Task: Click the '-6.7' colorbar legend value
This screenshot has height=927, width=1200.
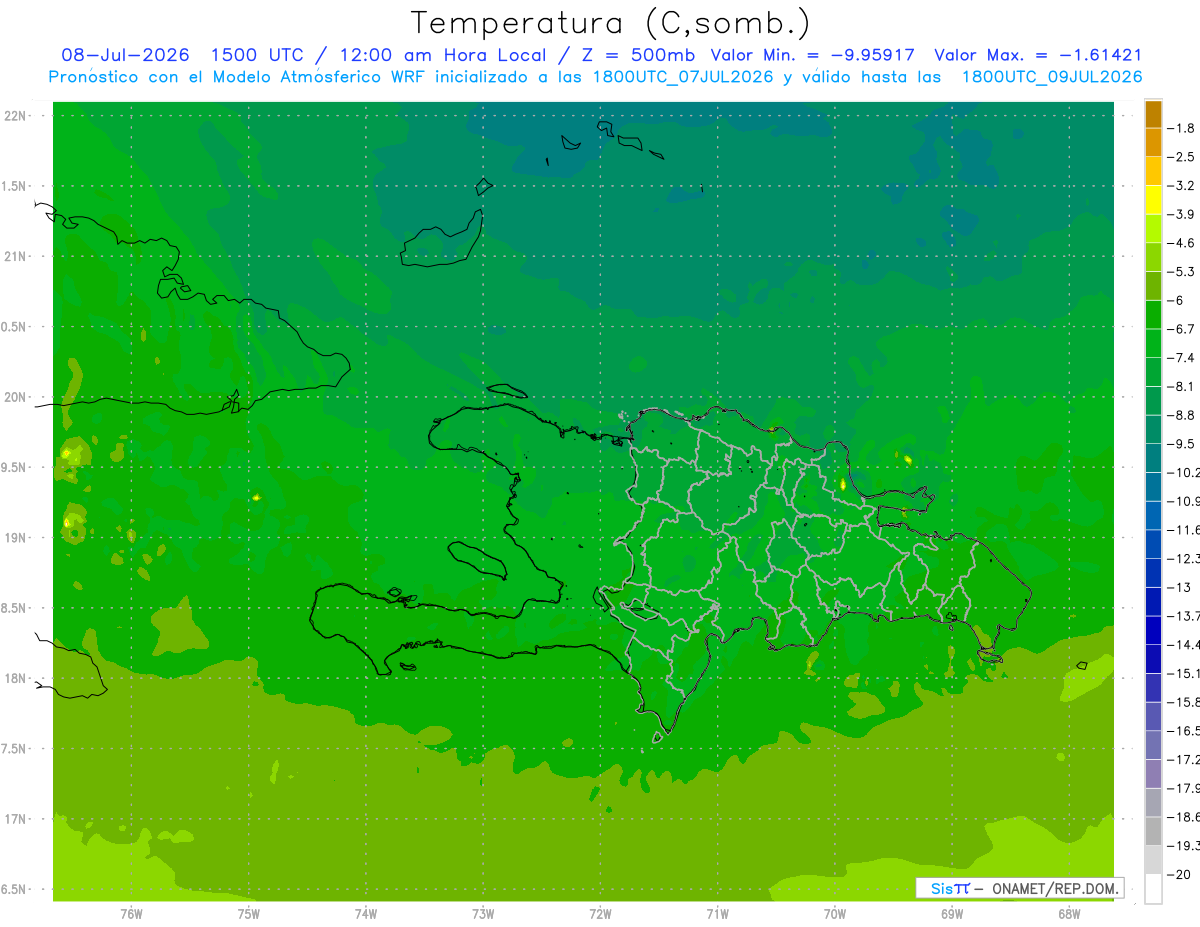Action: pos(1181,329)
